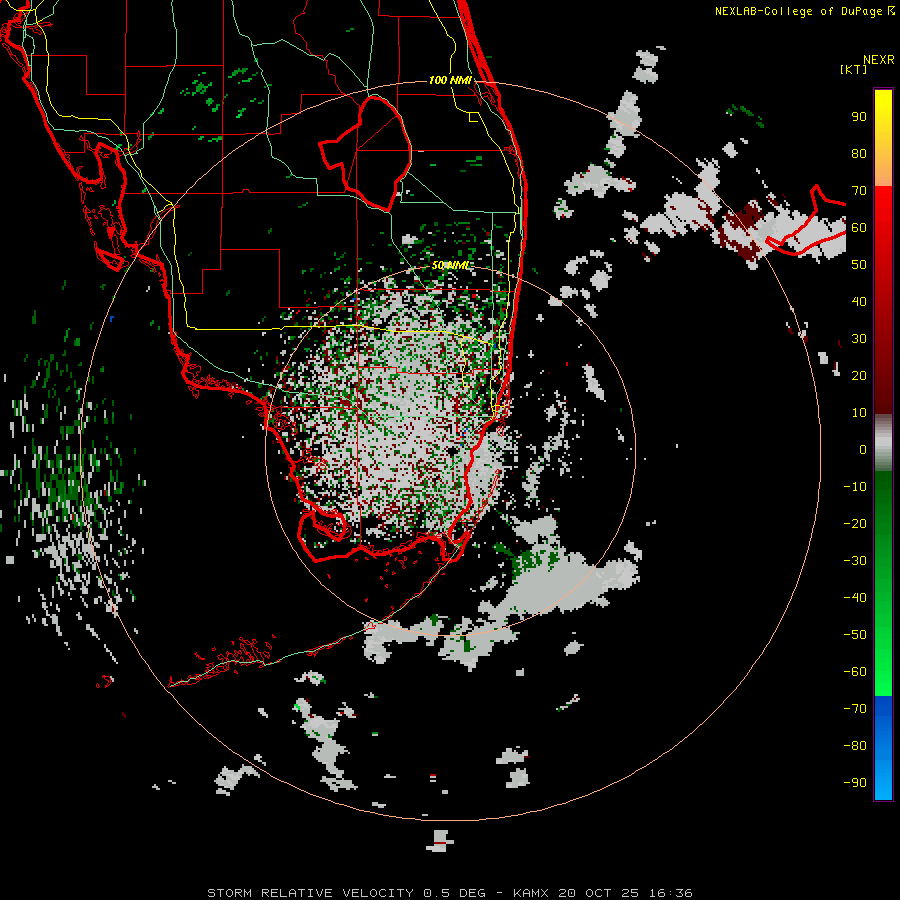Viewport: 900px width, 900px height.
Task: Click the 16:36 timestamp
Action: point(670,893)
